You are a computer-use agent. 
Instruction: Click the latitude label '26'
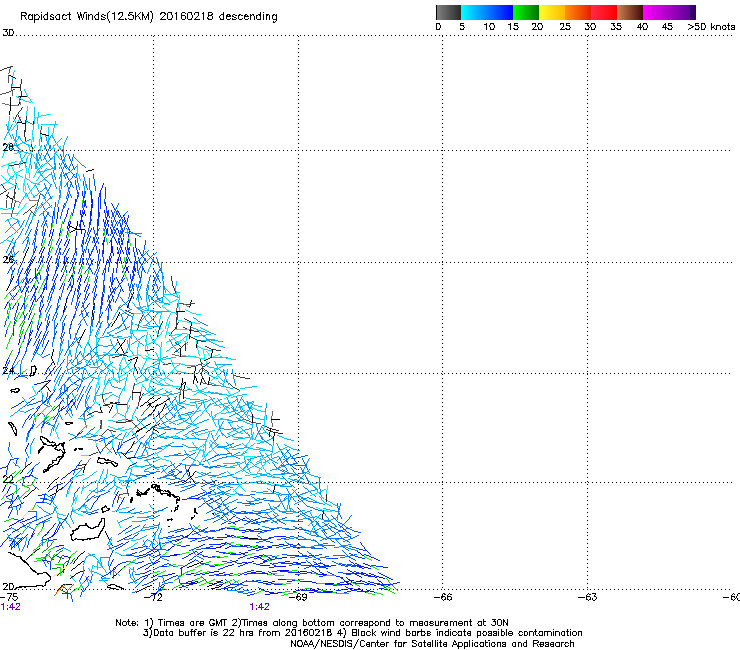8,260
